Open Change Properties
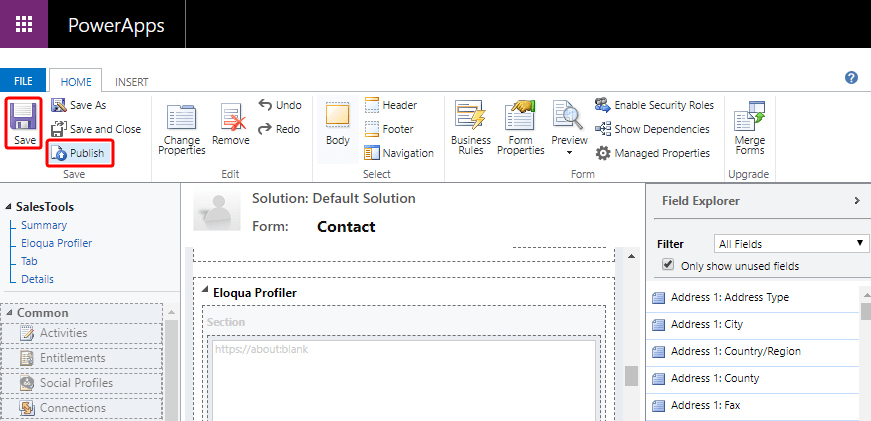The image size is (871, 421). [182, 128]
